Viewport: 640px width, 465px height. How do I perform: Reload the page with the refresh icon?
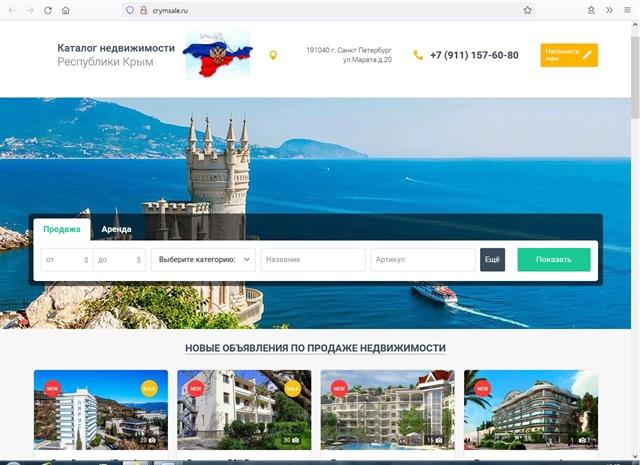(x=48, y=11)
